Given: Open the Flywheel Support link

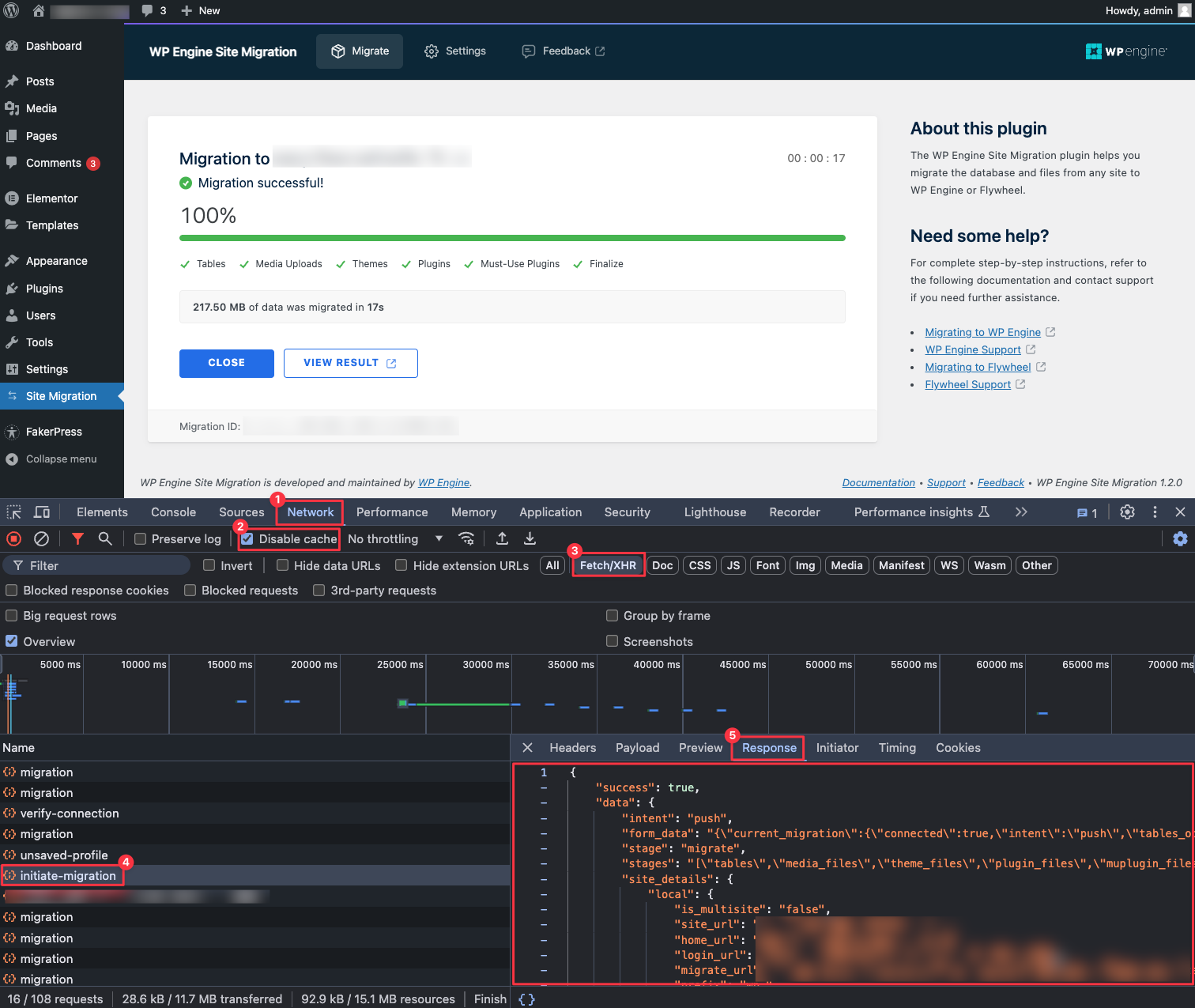Looking at the screenshot, I should tap(967, 385).
